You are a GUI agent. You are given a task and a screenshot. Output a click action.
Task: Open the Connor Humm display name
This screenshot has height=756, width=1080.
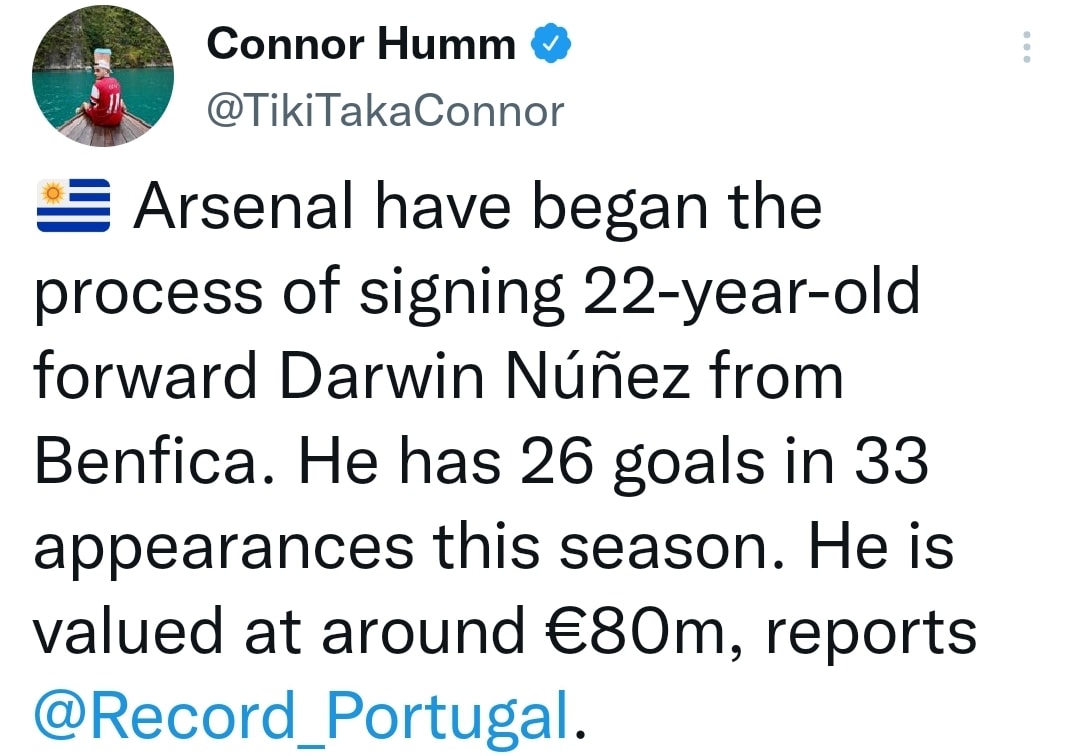point(361,45)
